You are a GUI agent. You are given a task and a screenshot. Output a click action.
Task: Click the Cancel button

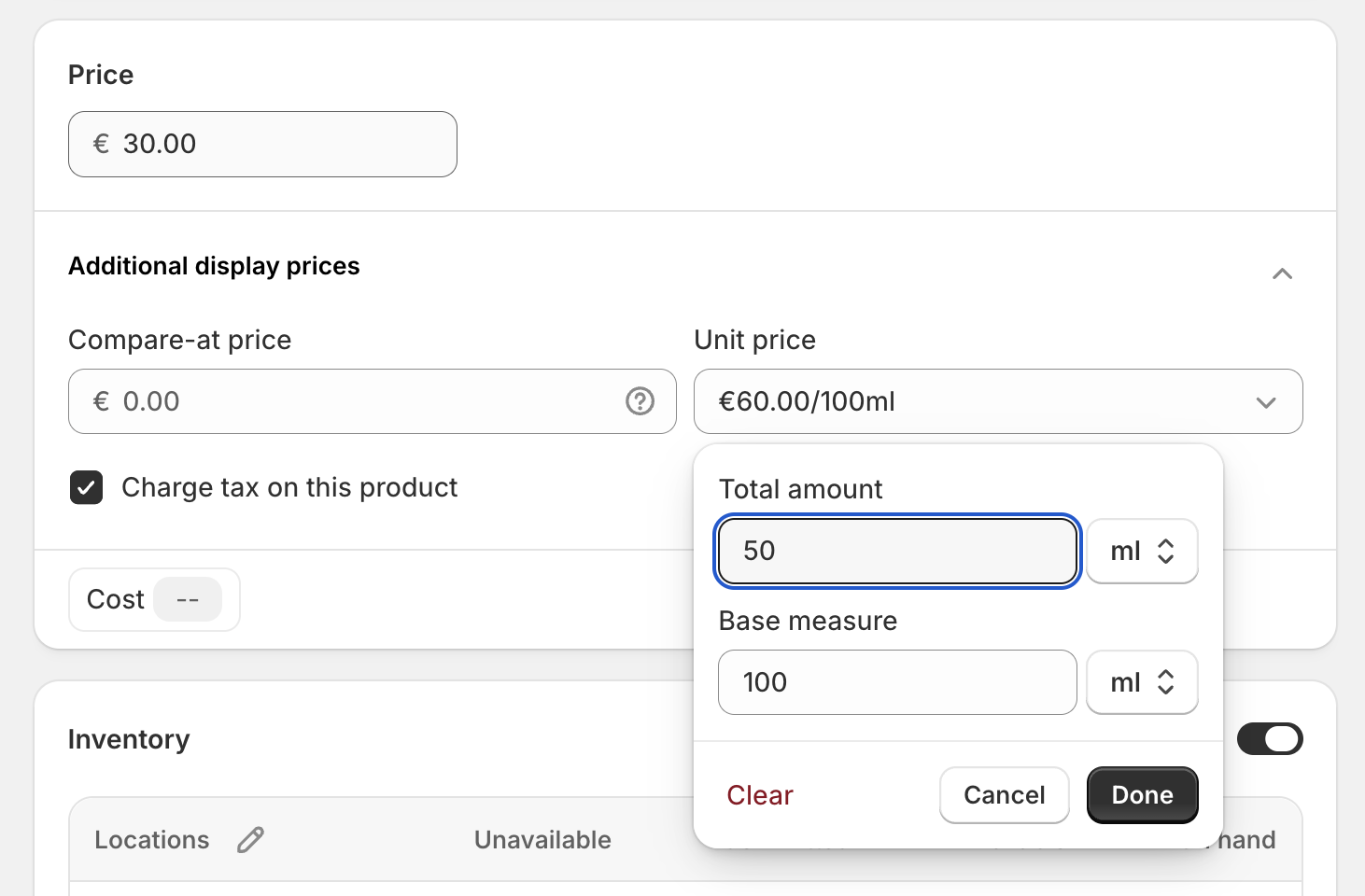pyautogui.click(x=1004, y=794)
